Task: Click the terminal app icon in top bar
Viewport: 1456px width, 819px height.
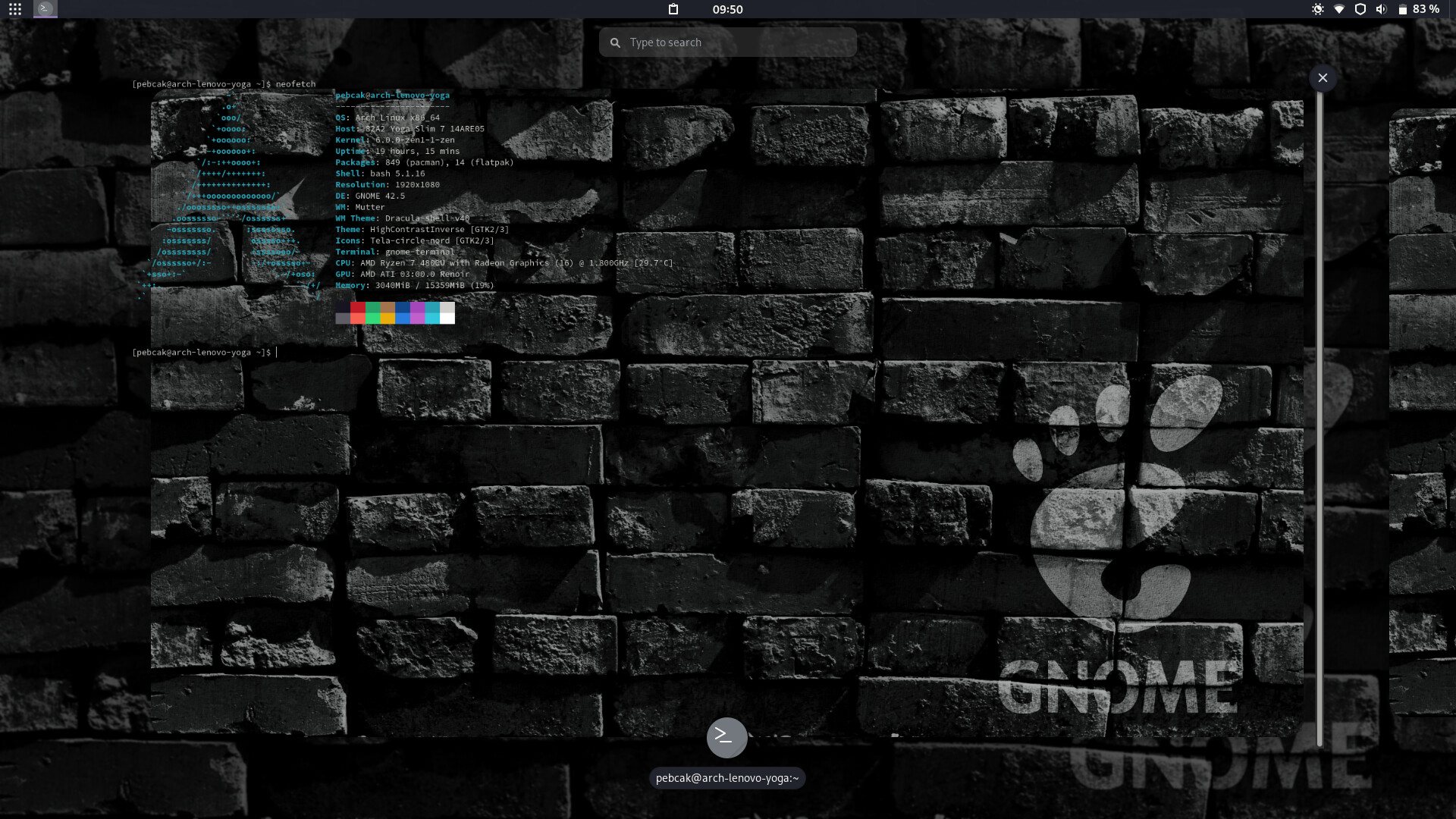Action: (x=45, y=9)
